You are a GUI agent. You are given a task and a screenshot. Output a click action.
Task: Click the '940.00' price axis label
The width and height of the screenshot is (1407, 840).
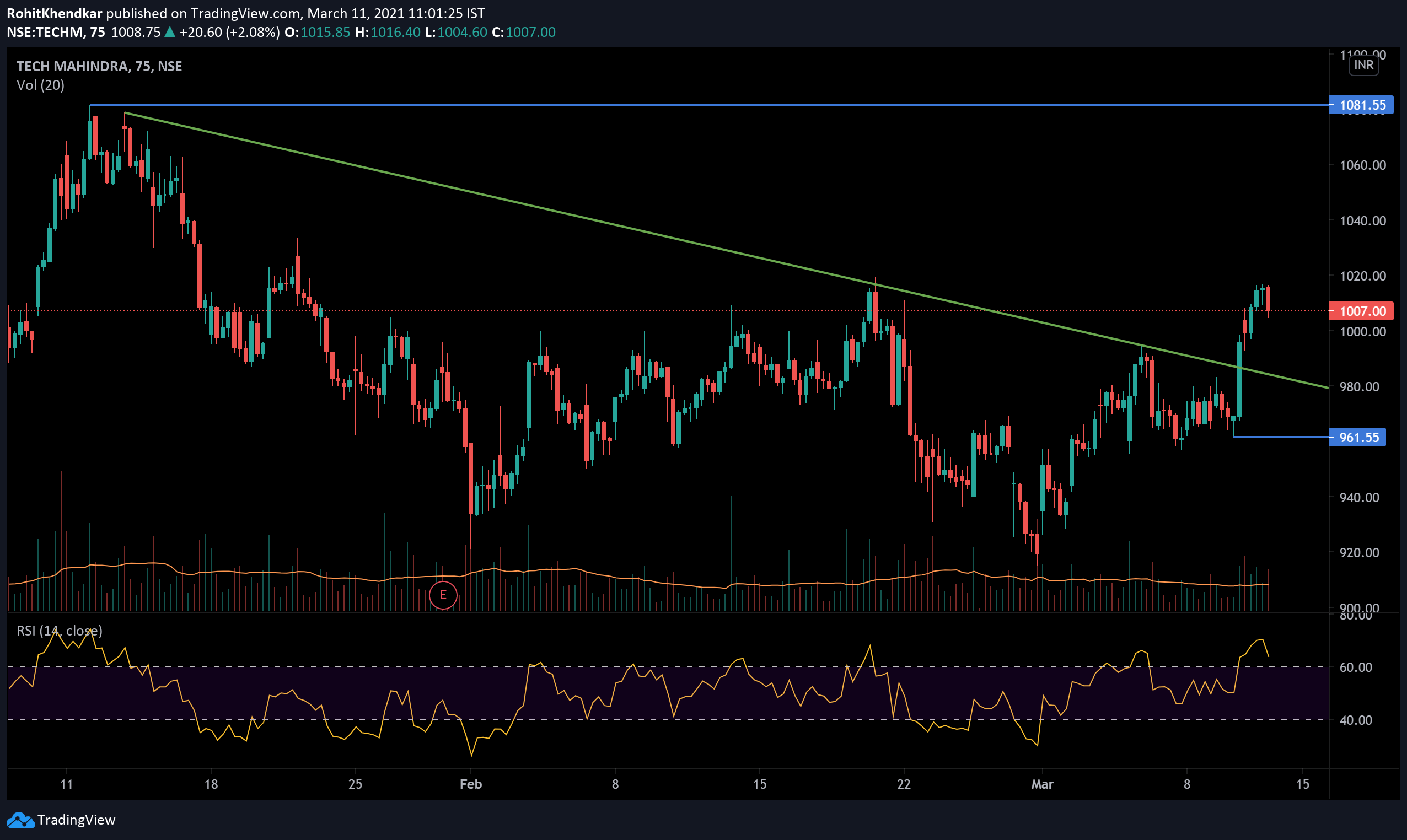click(1360, 498)
